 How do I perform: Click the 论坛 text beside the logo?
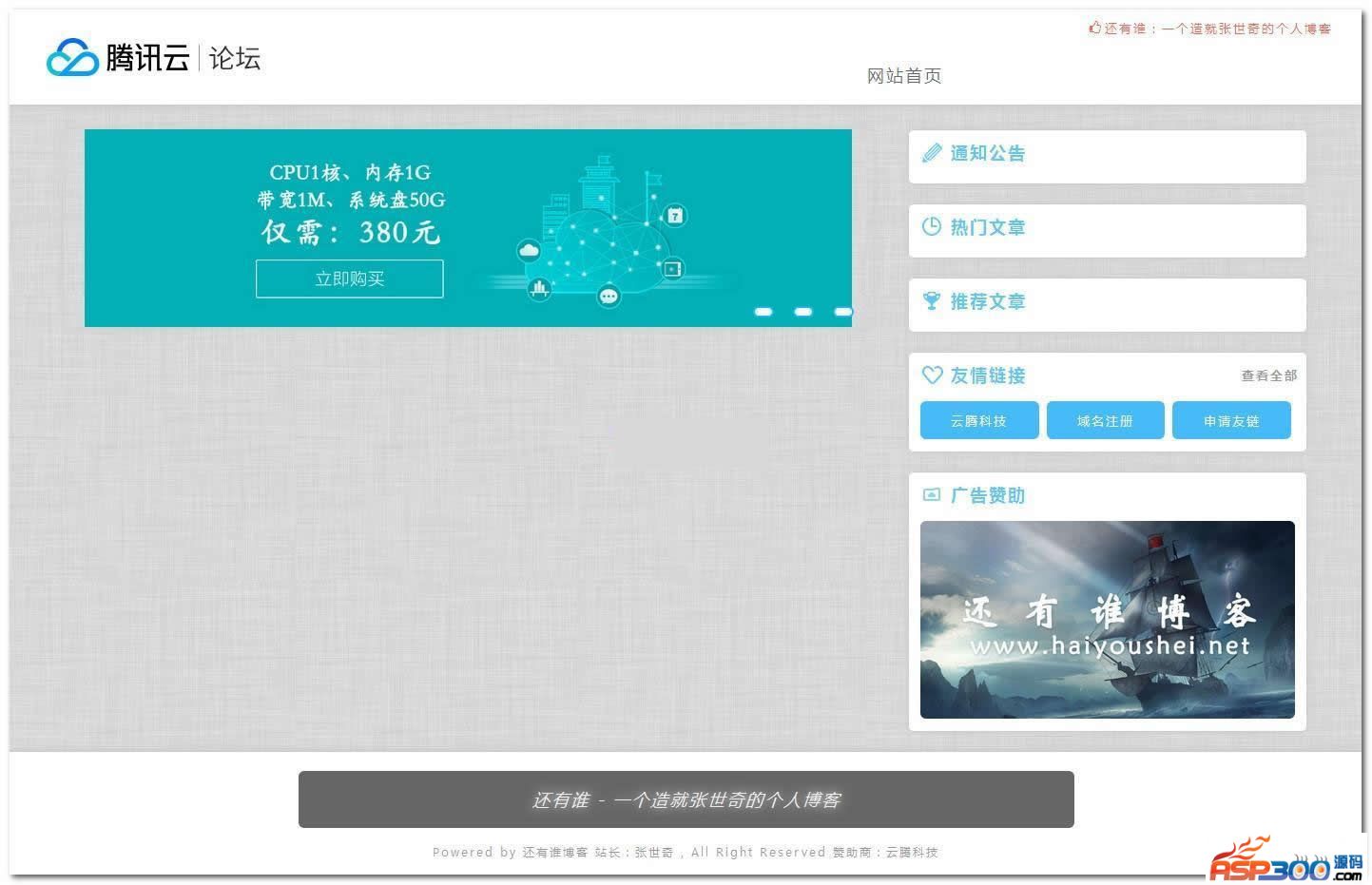[x=235, y=58]
